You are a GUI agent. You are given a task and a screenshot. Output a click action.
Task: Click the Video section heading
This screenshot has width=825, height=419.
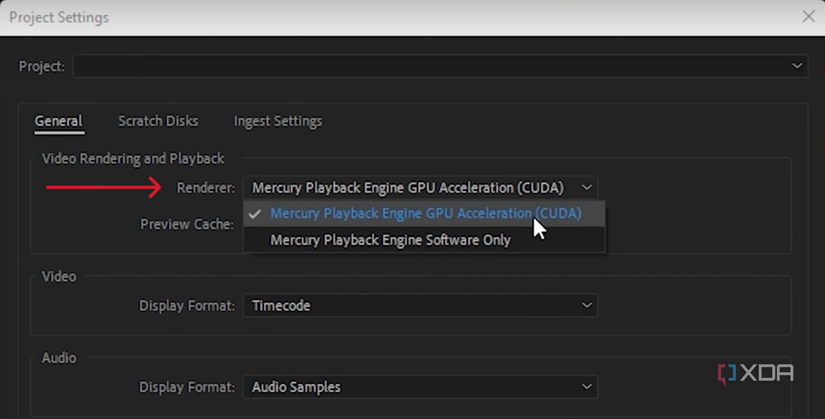(59, 276)
